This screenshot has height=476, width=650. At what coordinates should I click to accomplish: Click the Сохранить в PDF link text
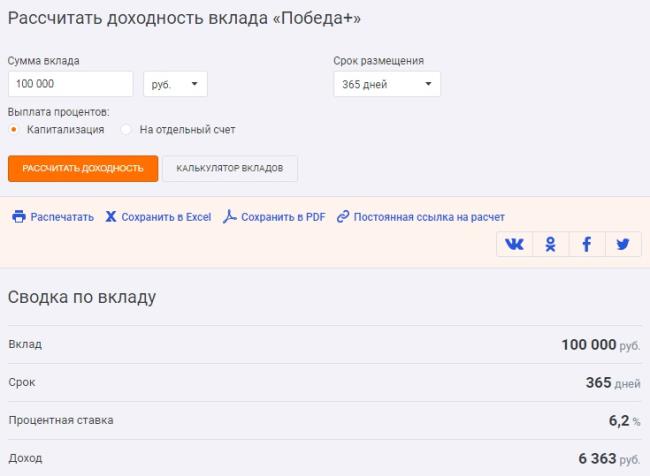(283, 216)
